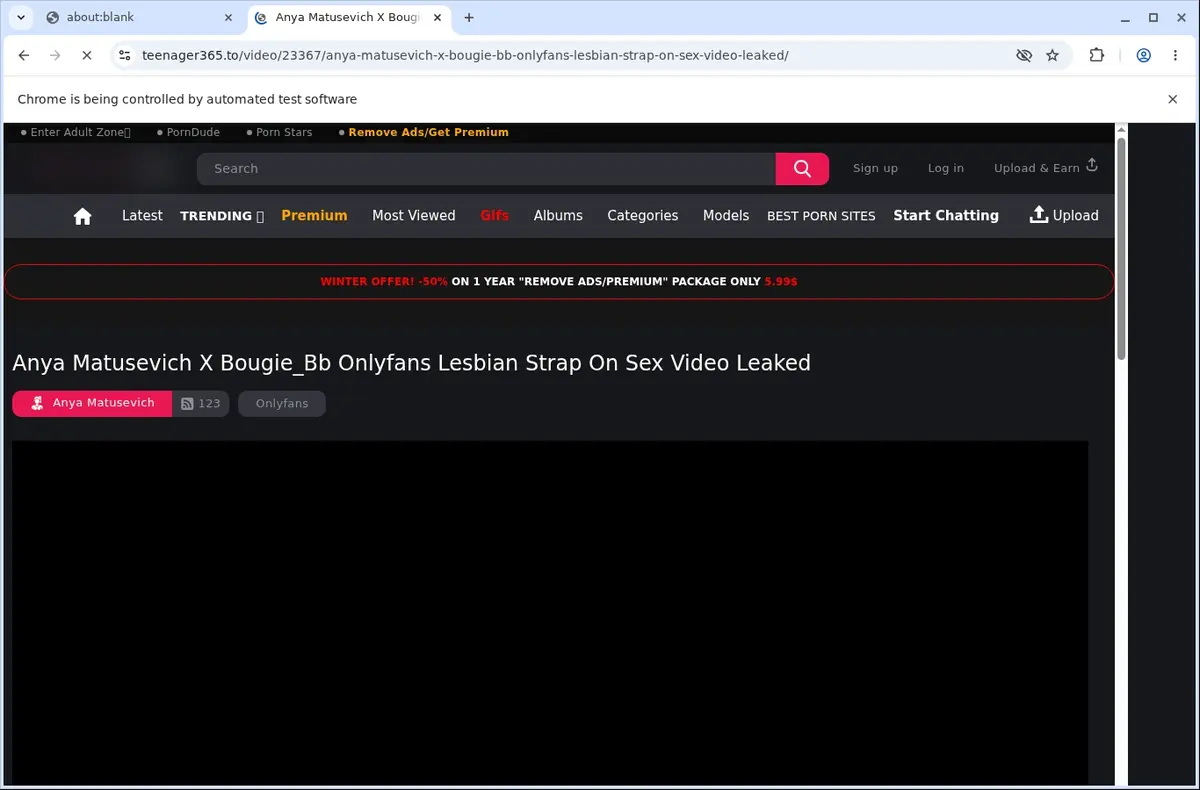Stop loading the page
The width and height of the screenshot is (1200, 790).
point(86,55)
